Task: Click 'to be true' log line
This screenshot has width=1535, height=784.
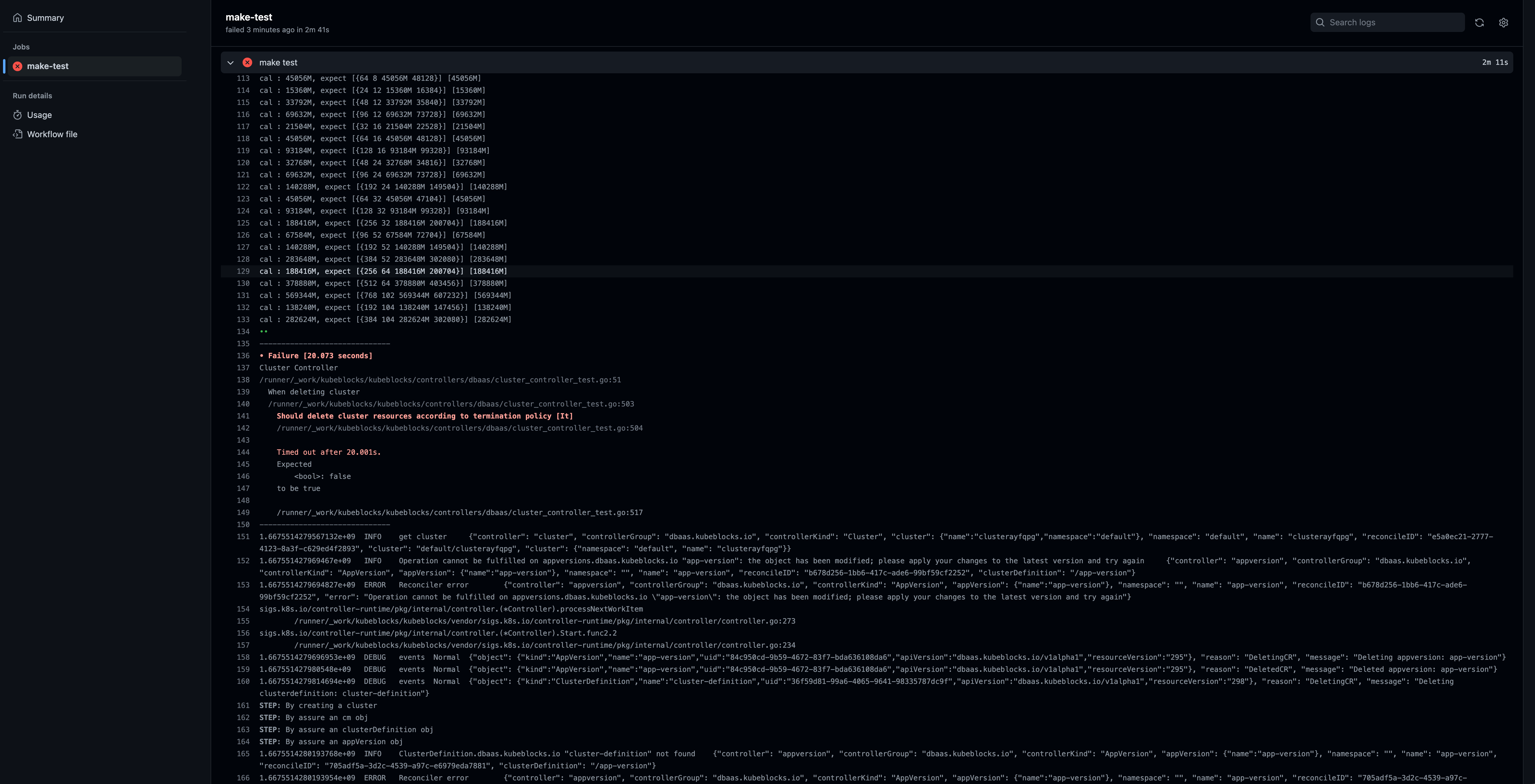Action: coord(299,488)
